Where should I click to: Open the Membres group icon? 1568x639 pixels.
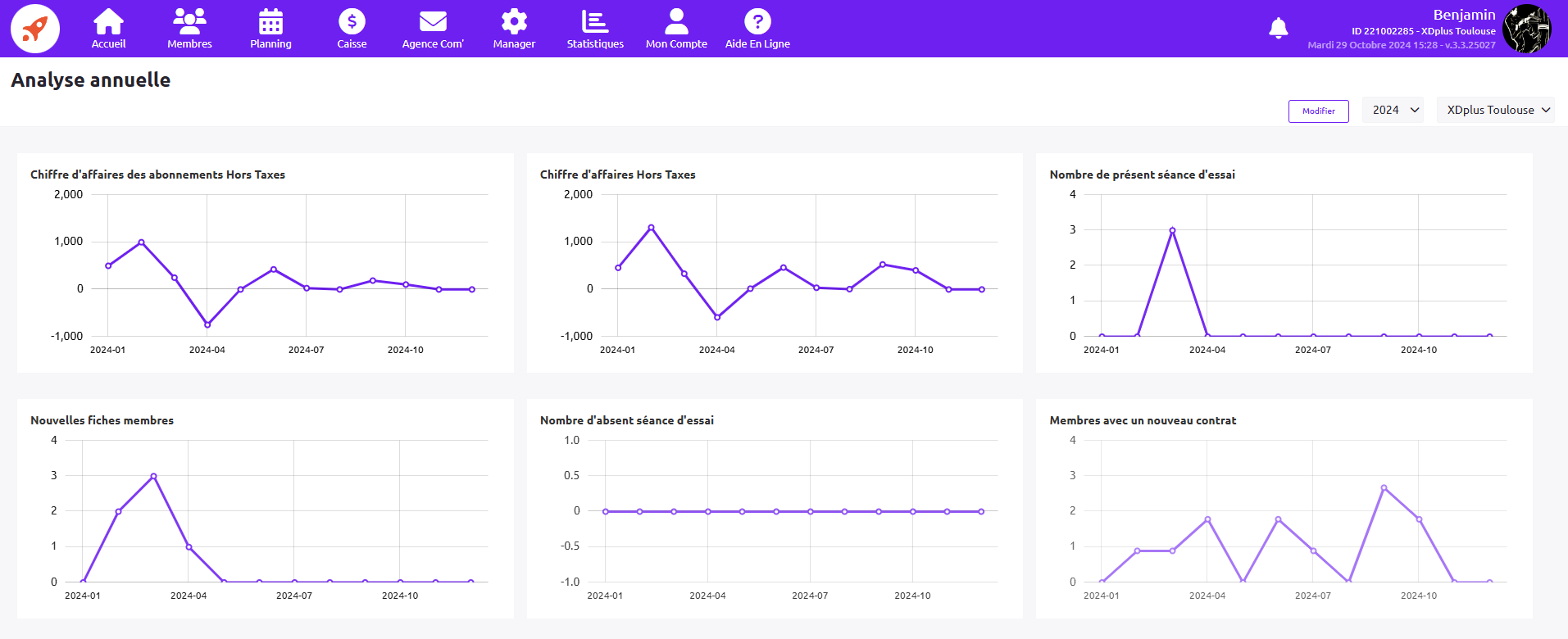(189, 22)
